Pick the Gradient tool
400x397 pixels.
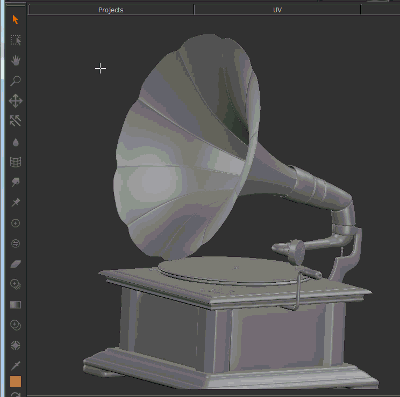[16, 305]
